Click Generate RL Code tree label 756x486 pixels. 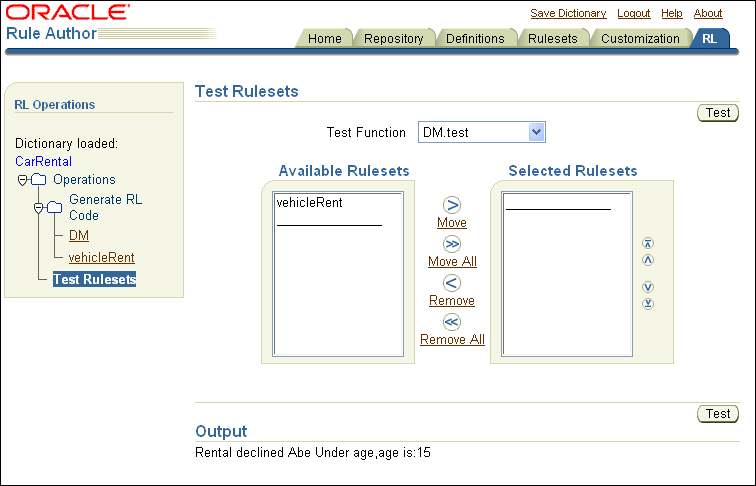pyautogui.click(x=106, y=207)
